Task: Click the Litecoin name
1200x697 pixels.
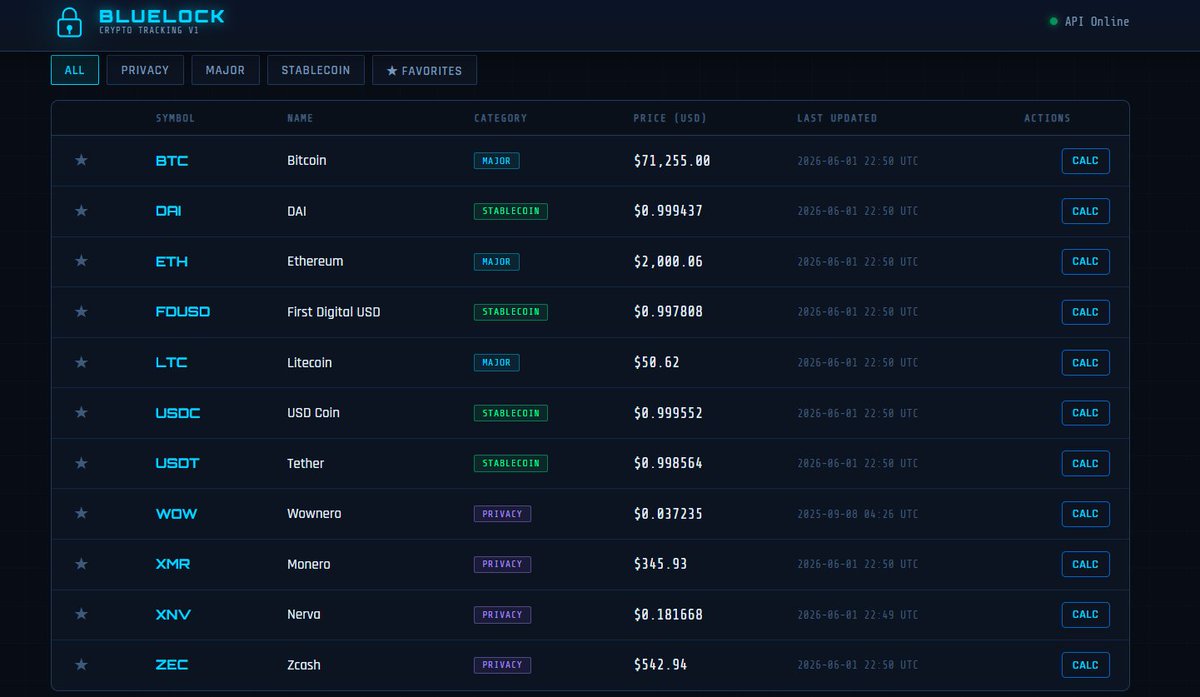Action: coord(309,362)
